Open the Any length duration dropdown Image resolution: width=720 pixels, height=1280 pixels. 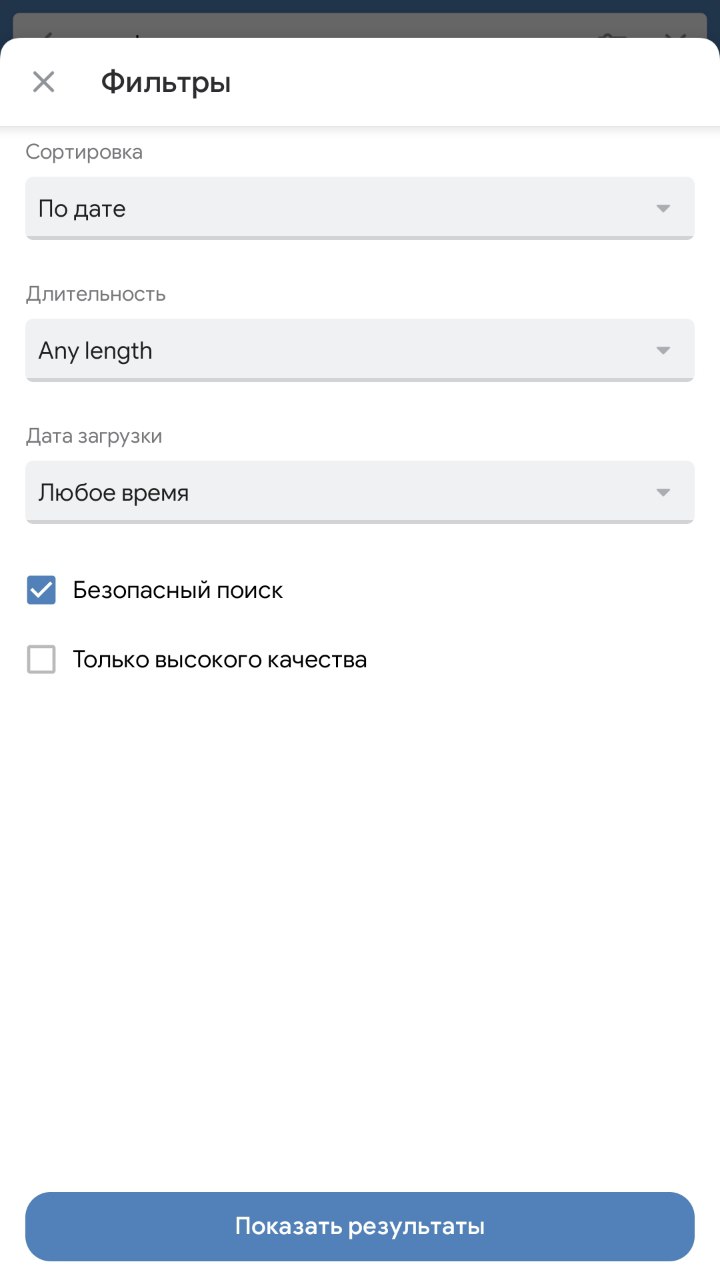[340, 351]
